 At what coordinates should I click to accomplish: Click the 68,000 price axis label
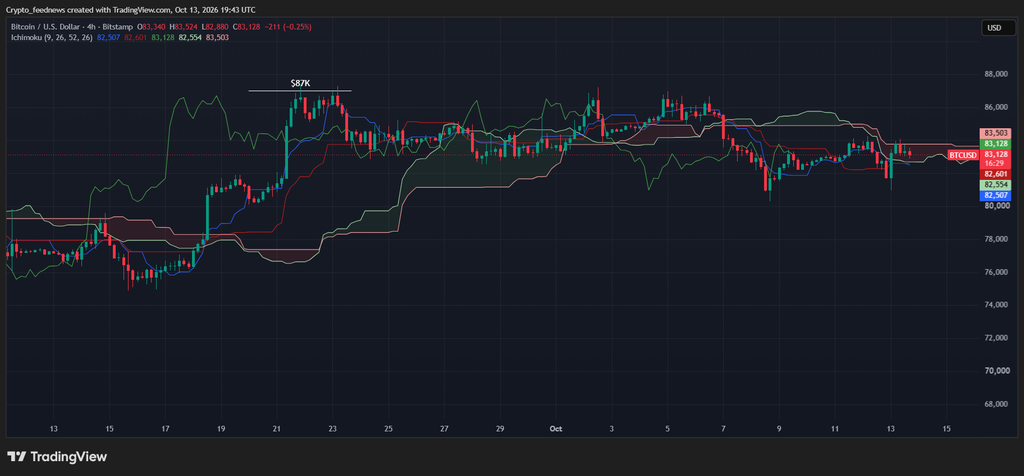[x=996, y=404]
